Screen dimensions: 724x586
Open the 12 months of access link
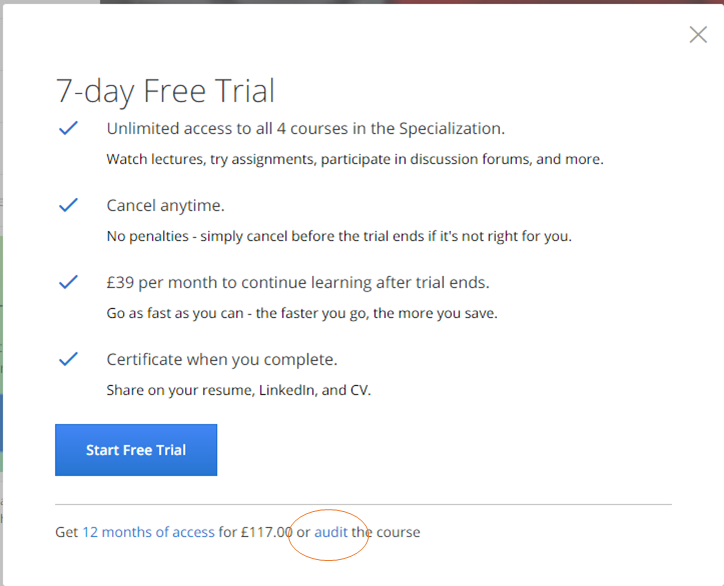pos(148,532)
